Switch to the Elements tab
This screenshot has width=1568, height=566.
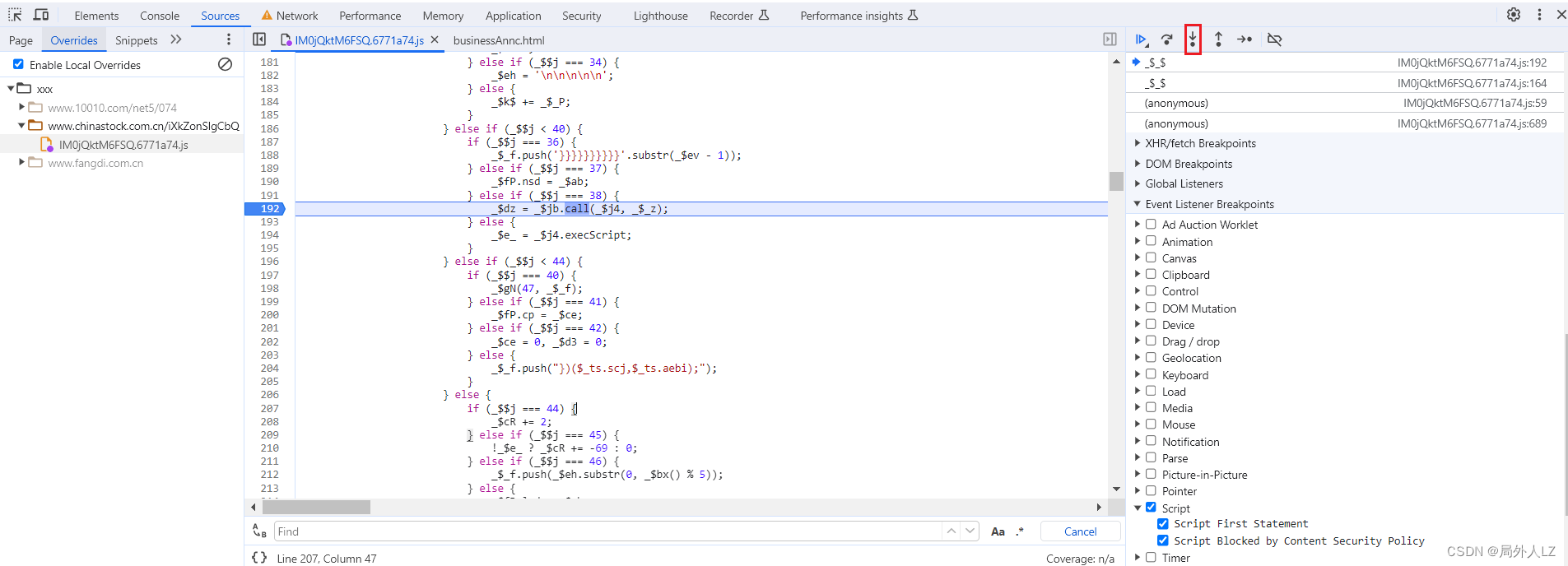[x=96, y=16]
